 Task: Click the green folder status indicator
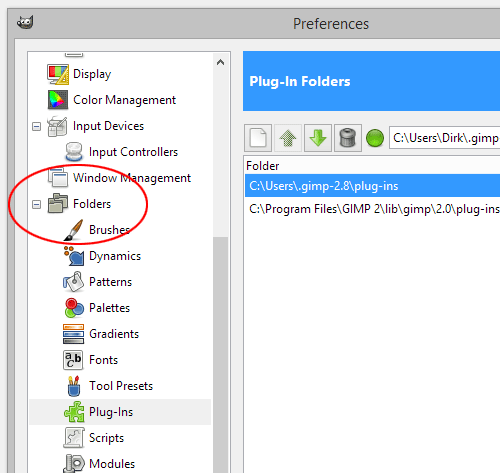[x=375, y=138]
